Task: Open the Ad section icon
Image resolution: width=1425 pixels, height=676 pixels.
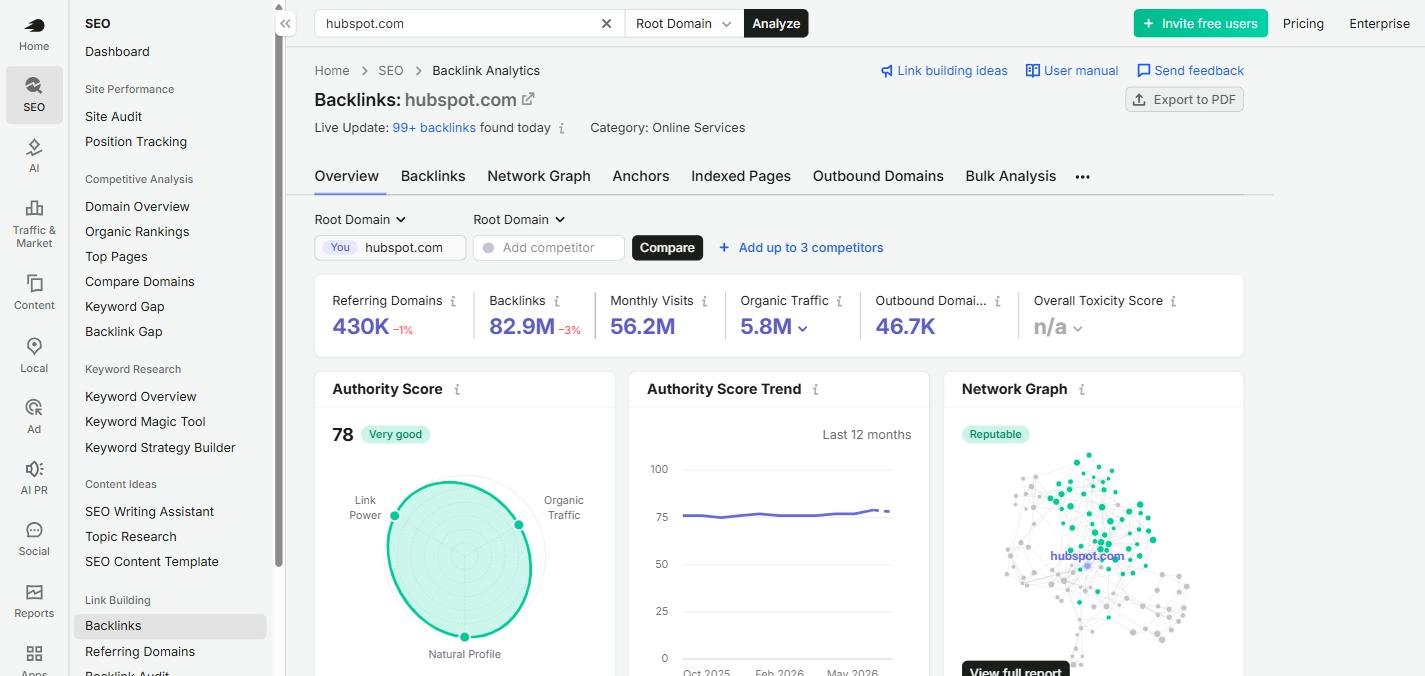Action: (34, 407)
